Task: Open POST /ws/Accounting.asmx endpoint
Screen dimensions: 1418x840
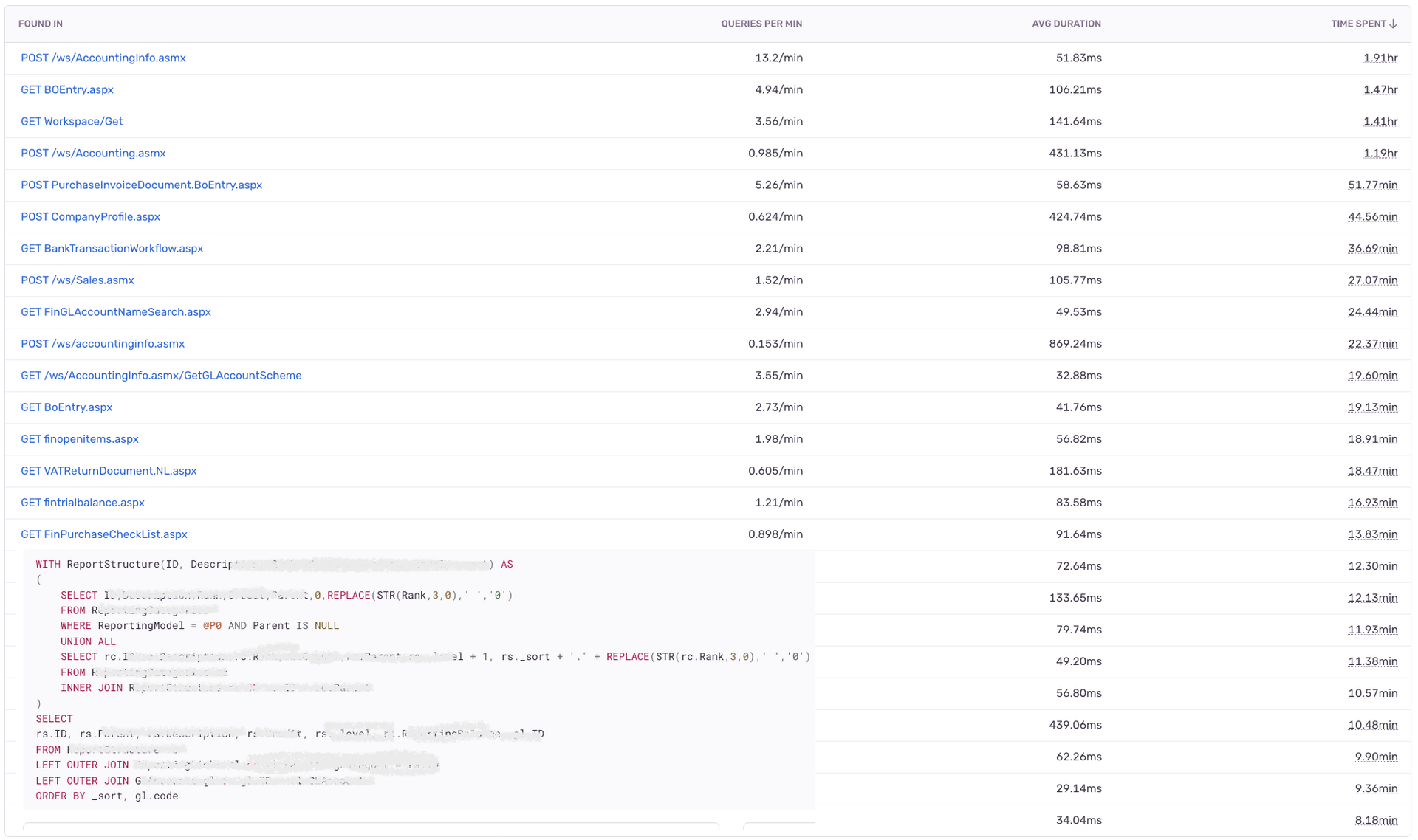Action: pyautogui.click(x=93, y=153)
